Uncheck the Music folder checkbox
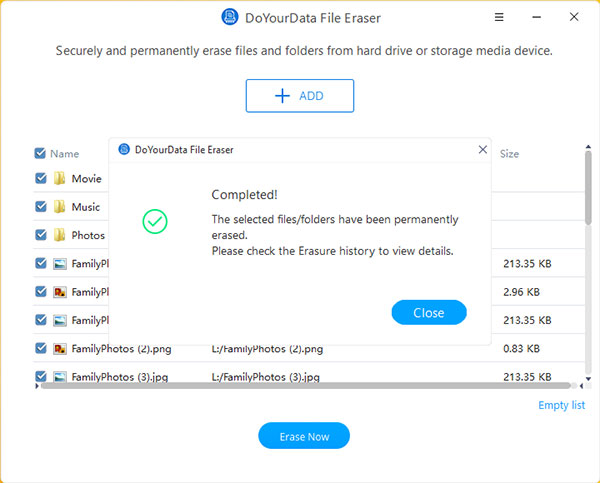Screen dimensions: 600x483 click(41, 206)
